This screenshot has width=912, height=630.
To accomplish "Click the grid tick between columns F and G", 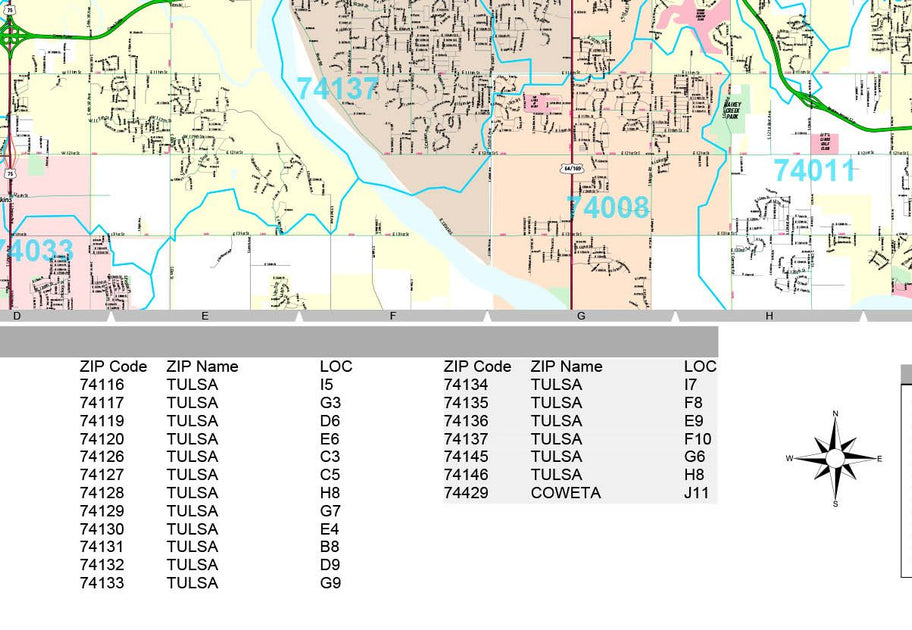I will click(x=487, y=317).
